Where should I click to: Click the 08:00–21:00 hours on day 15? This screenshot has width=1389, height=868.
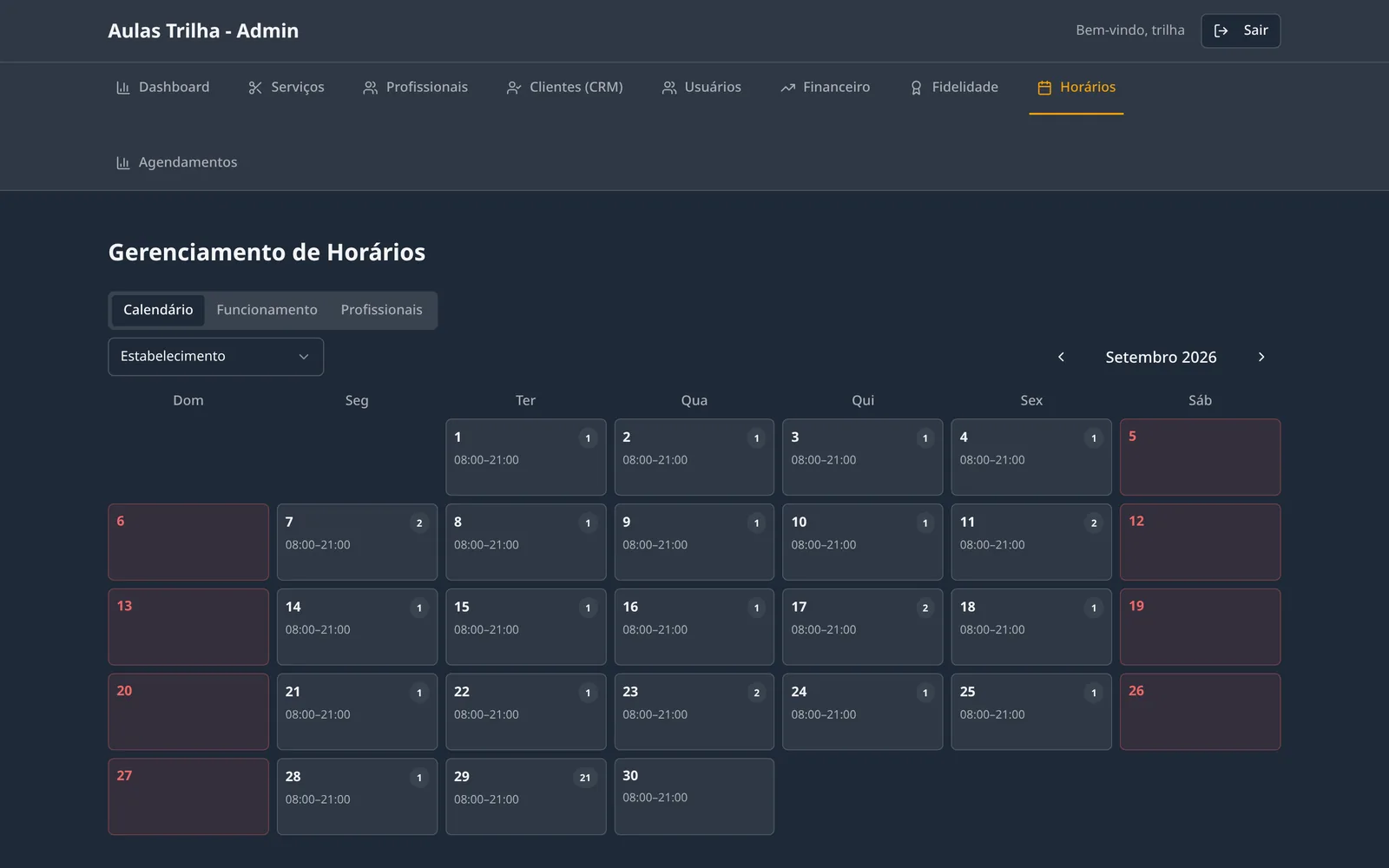point(486,630)
